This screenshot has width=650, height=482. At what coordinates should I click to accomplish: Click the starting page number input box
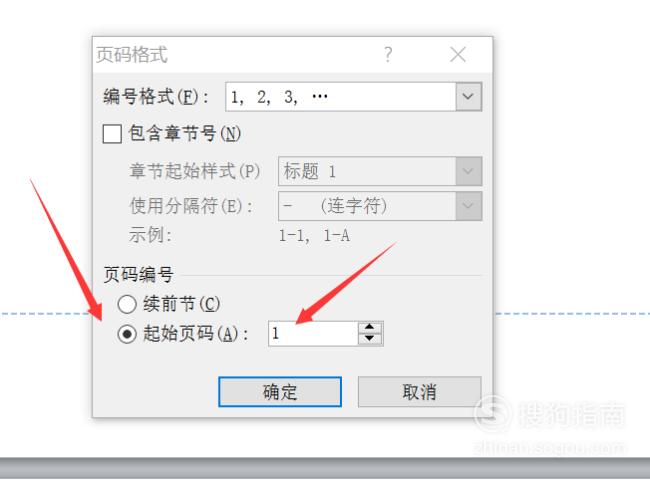(313, 334)
